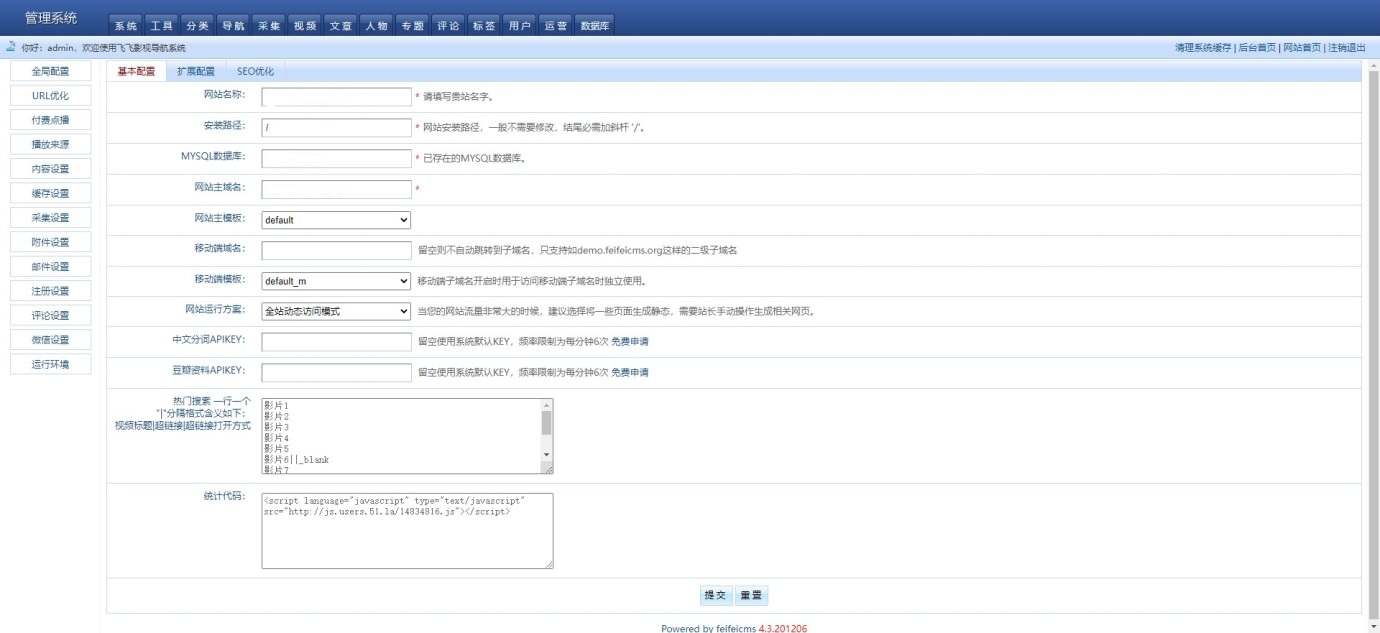Select 付费点播 in the sidebar
1380x633 pixels.
(50, 120)
